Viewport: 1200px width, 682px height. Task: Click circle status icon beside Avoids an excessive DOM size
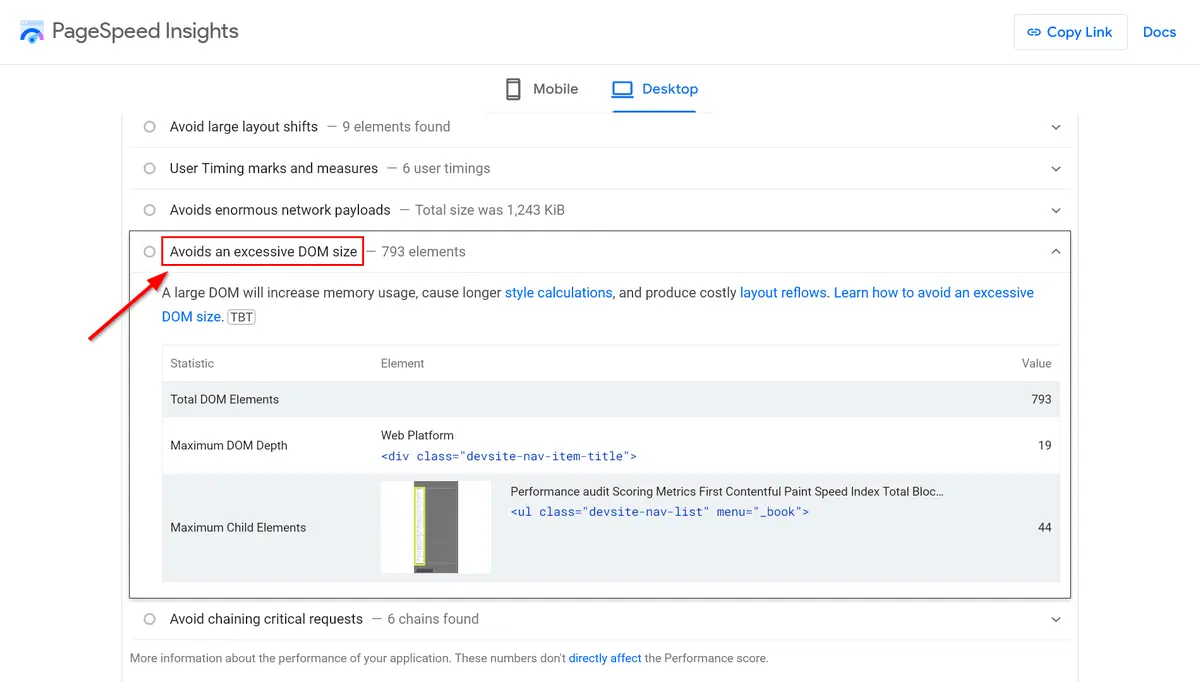150,252
